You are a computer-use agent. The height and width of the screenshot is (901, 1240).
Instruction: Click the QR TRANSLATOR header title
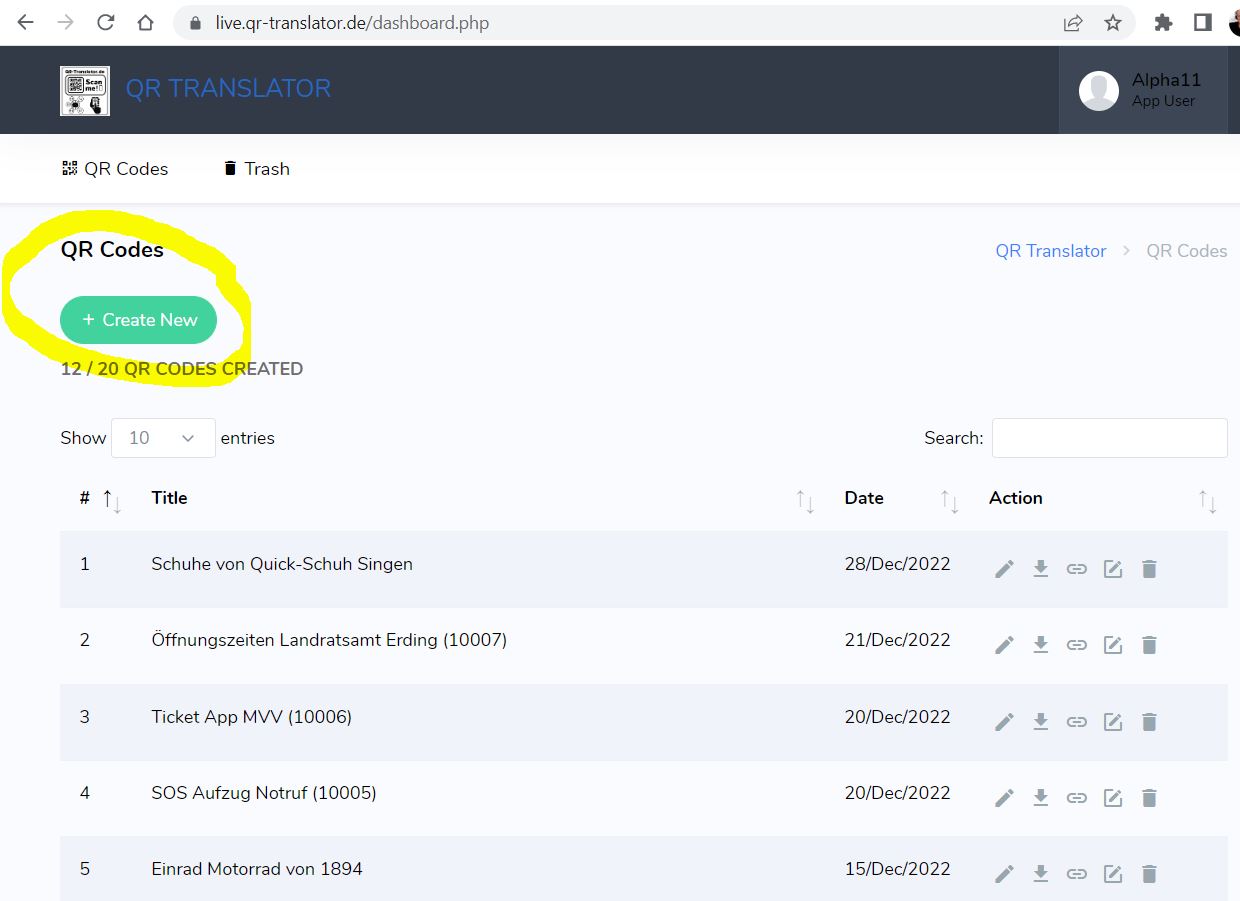coord(228,89)
